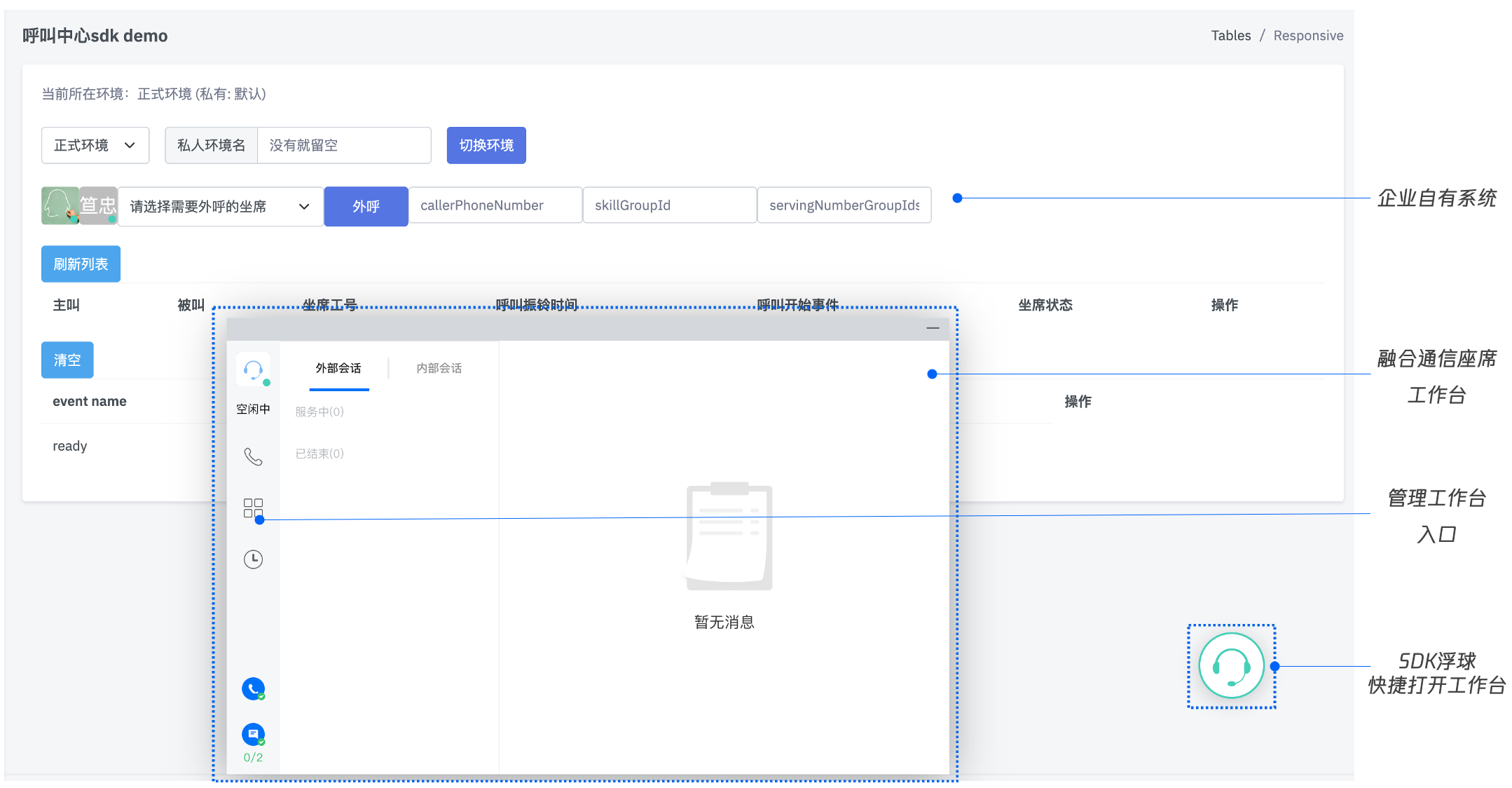Expand the 服务中(0) session group
The width and height of the screenshot is (1512, 788).
click(319, 412)
